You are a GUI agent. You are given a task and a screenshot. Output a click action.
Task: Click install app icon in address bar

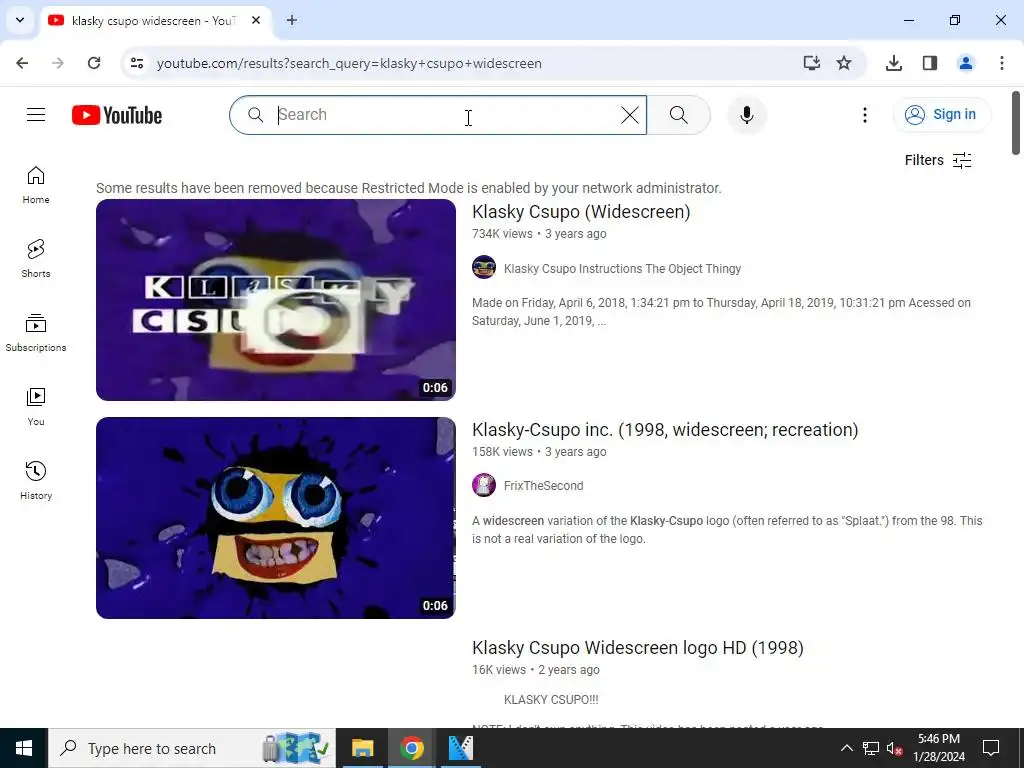click(x=811, y=63)
